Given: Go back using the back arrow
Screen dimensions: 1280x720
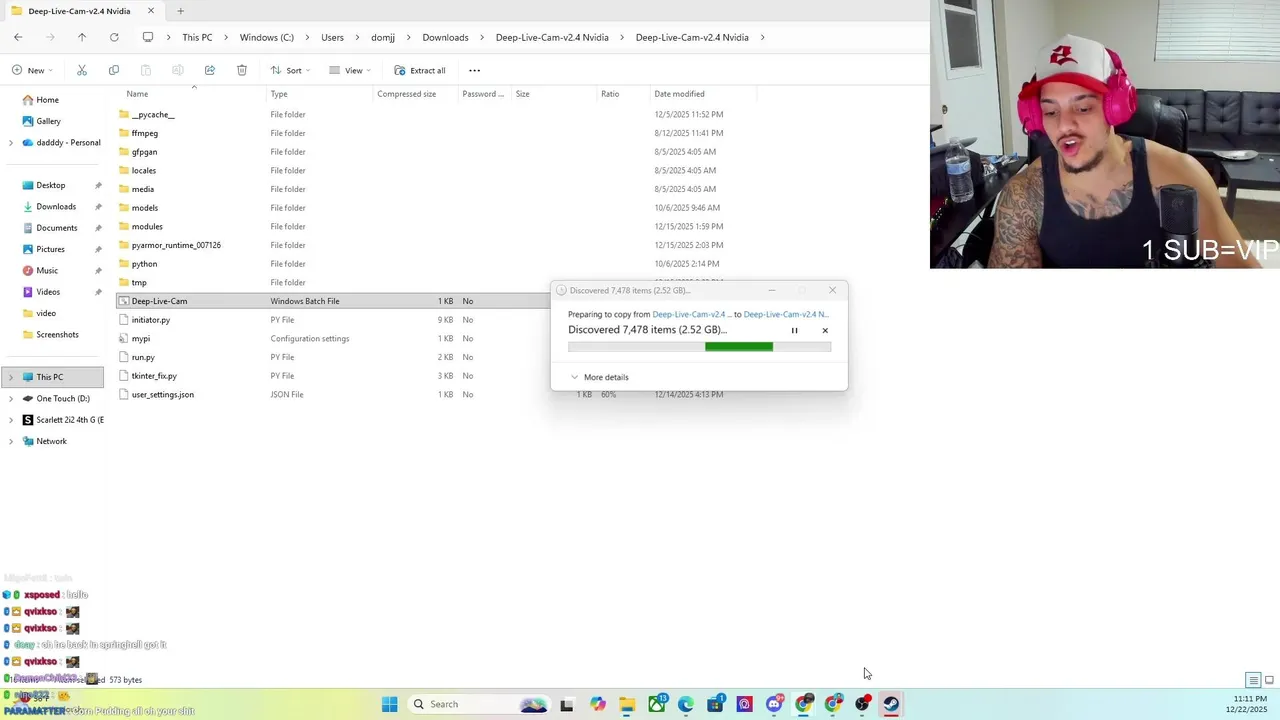Looking at the screenshot, I should point(18,37).
